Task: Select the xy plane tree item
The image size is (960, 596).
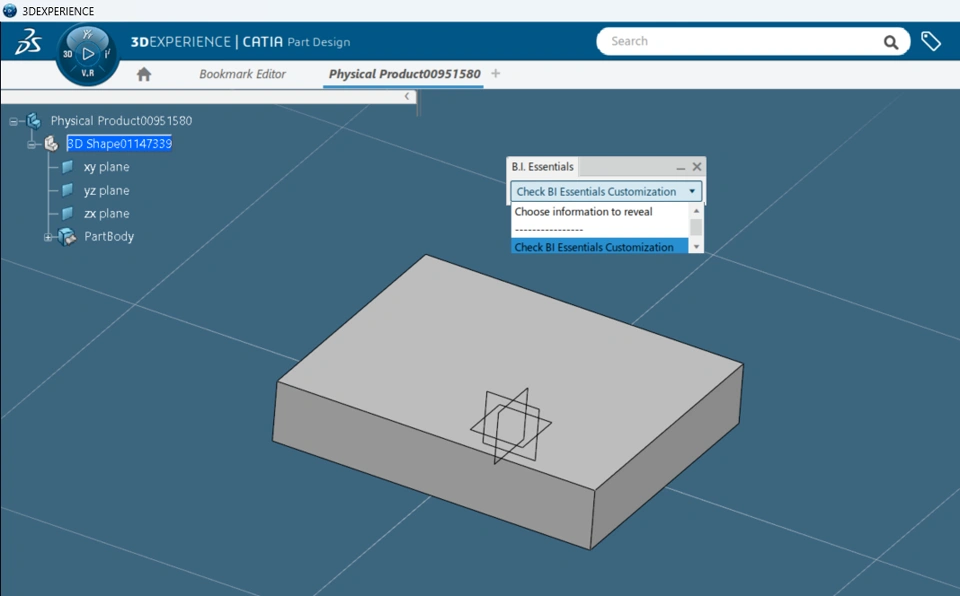Action: click(x=107, y=167)
